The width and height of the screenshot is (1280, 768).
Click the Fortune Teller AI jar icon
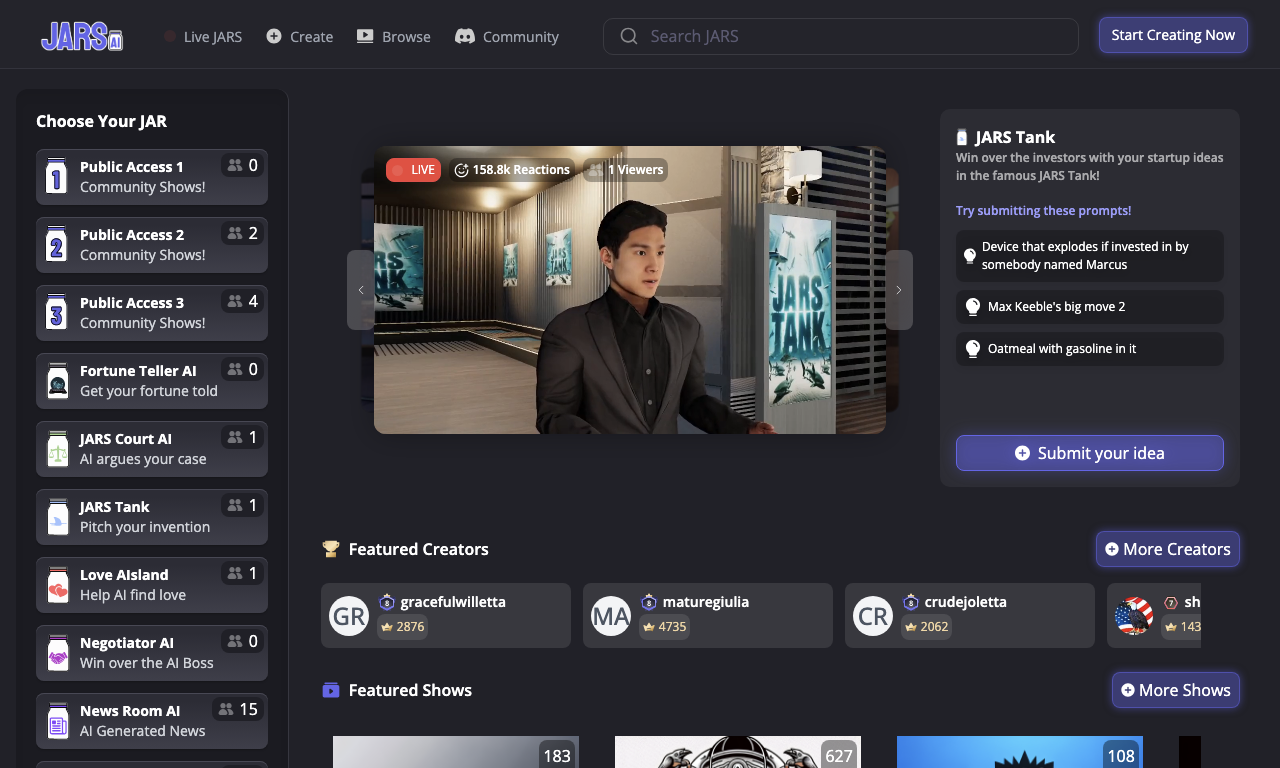[x=57, y=381]
